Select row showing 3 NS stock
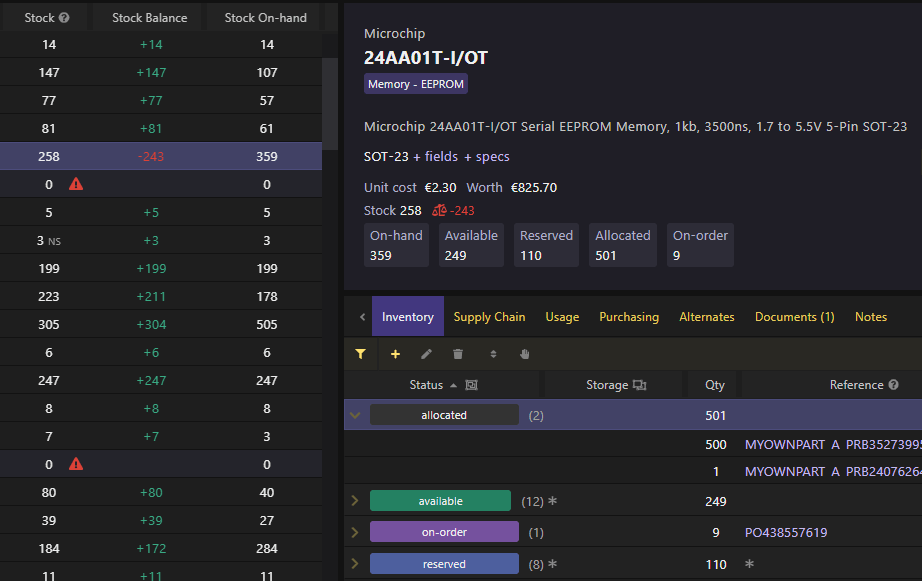Viewport: 922px width, 581px height. click(161, 241)
